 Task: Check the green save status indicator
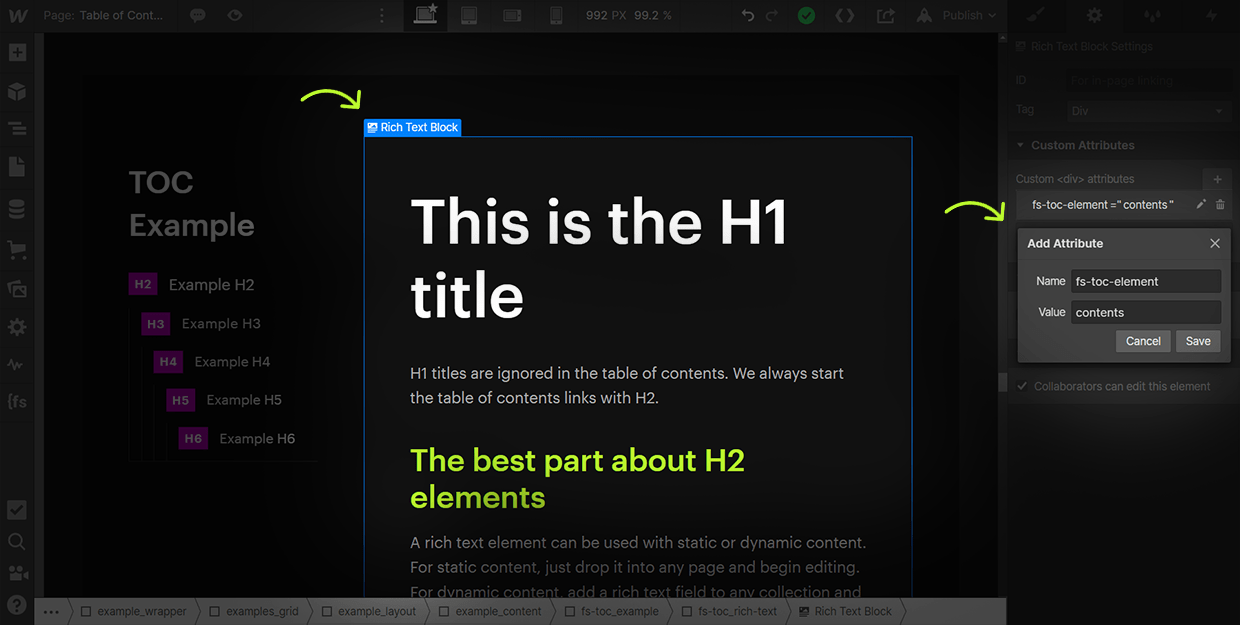806,15
